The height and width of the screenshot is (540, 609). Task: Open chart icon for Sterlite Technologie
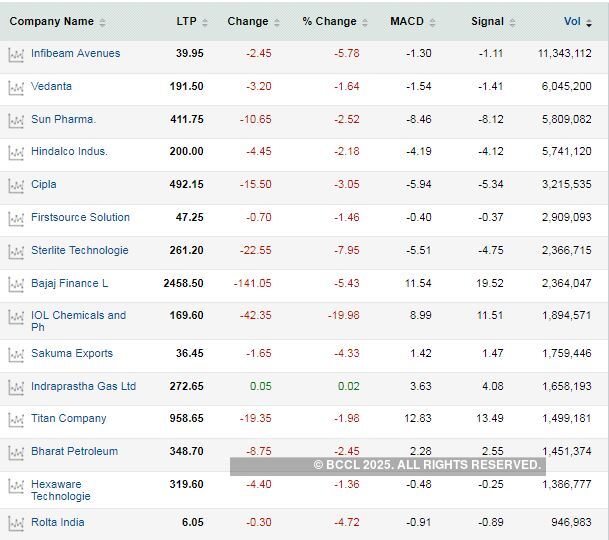pos(16,252)
